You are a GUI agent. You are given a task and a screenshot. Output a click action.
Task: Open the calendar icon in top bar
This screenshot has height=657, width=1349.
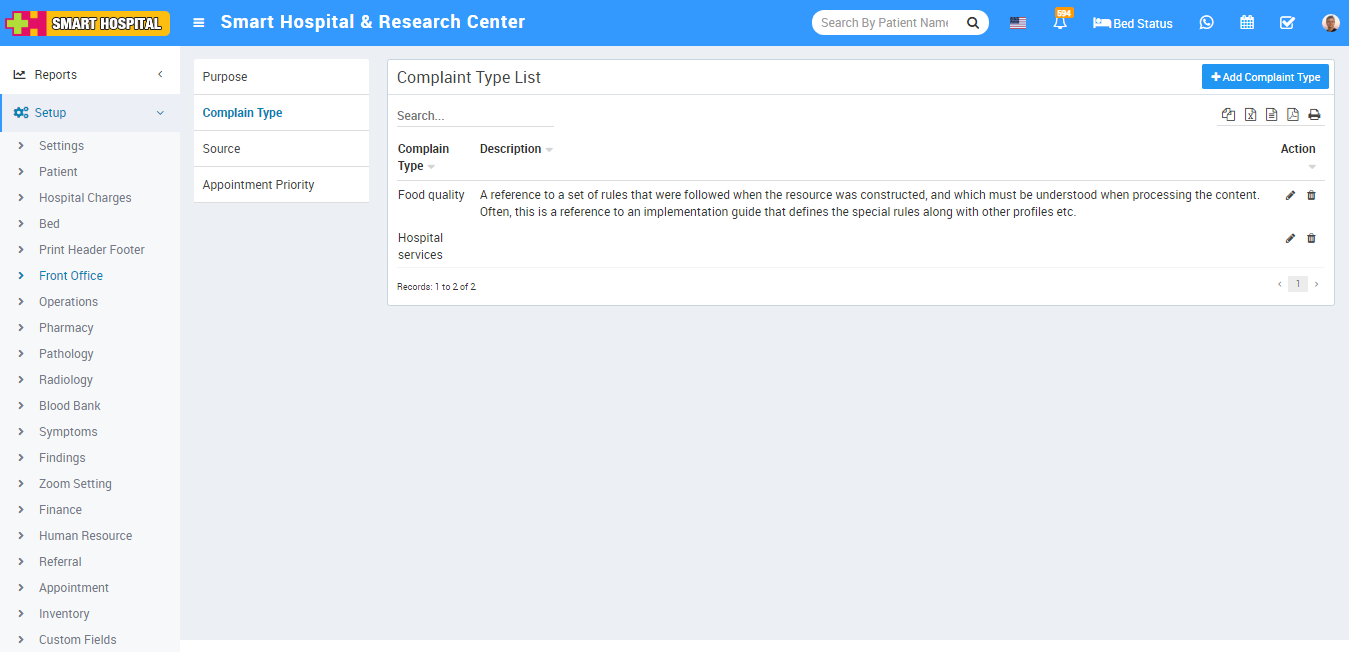(1247, 23)
